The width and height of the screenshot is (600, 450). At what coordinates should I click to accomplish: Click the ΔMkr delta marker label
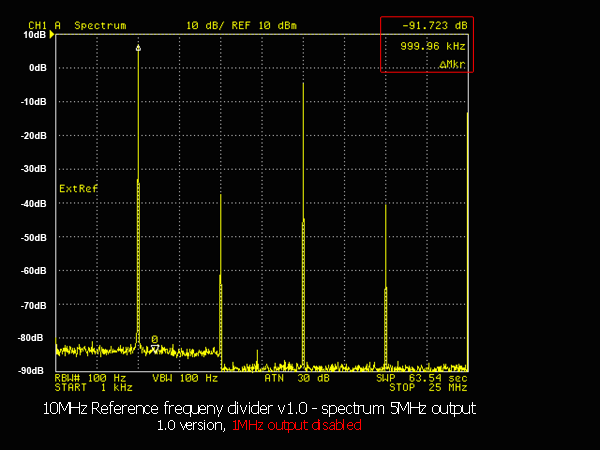point(452,65)
